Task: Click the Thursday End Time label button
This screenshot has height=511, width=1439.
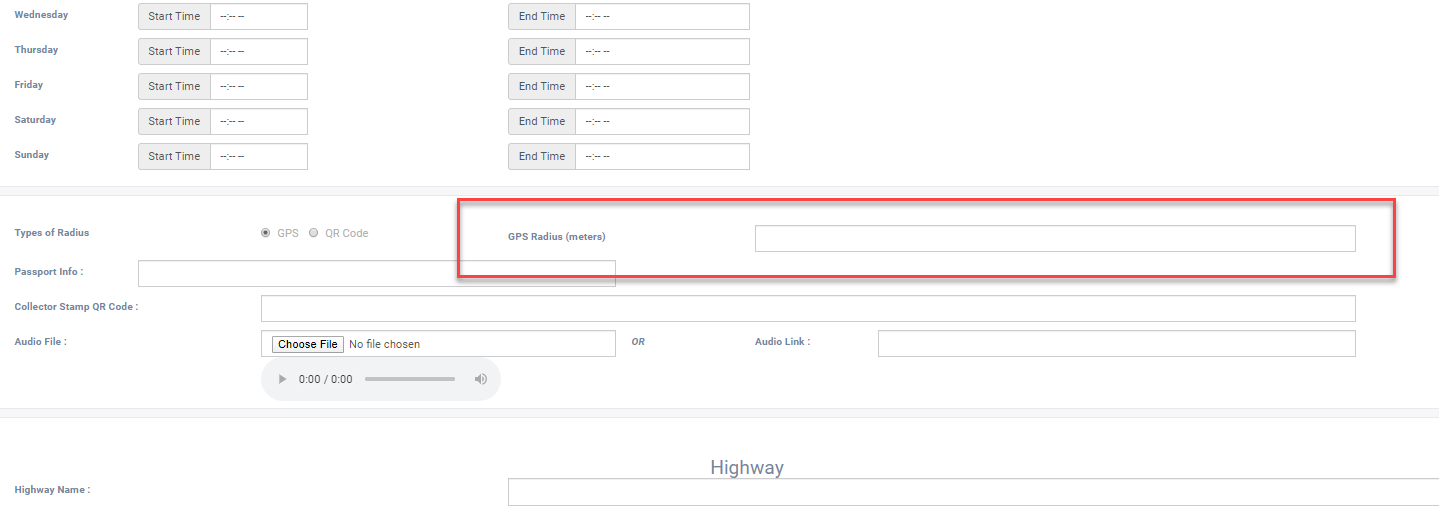Action: click(x=541, y=52)
